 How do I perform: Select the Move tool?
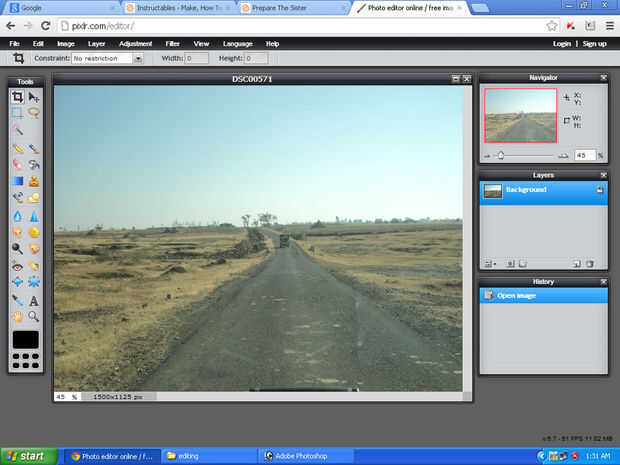click(x=34, y=97)
